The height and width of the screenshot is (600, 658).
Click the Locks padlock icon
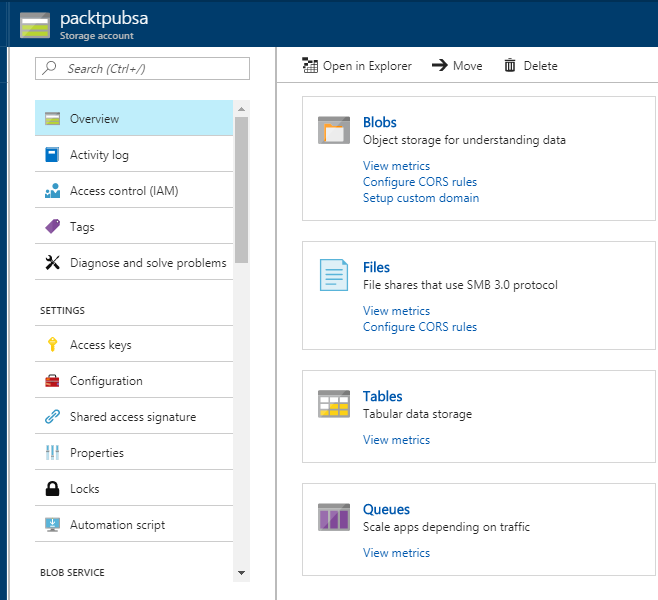[52, 489]
